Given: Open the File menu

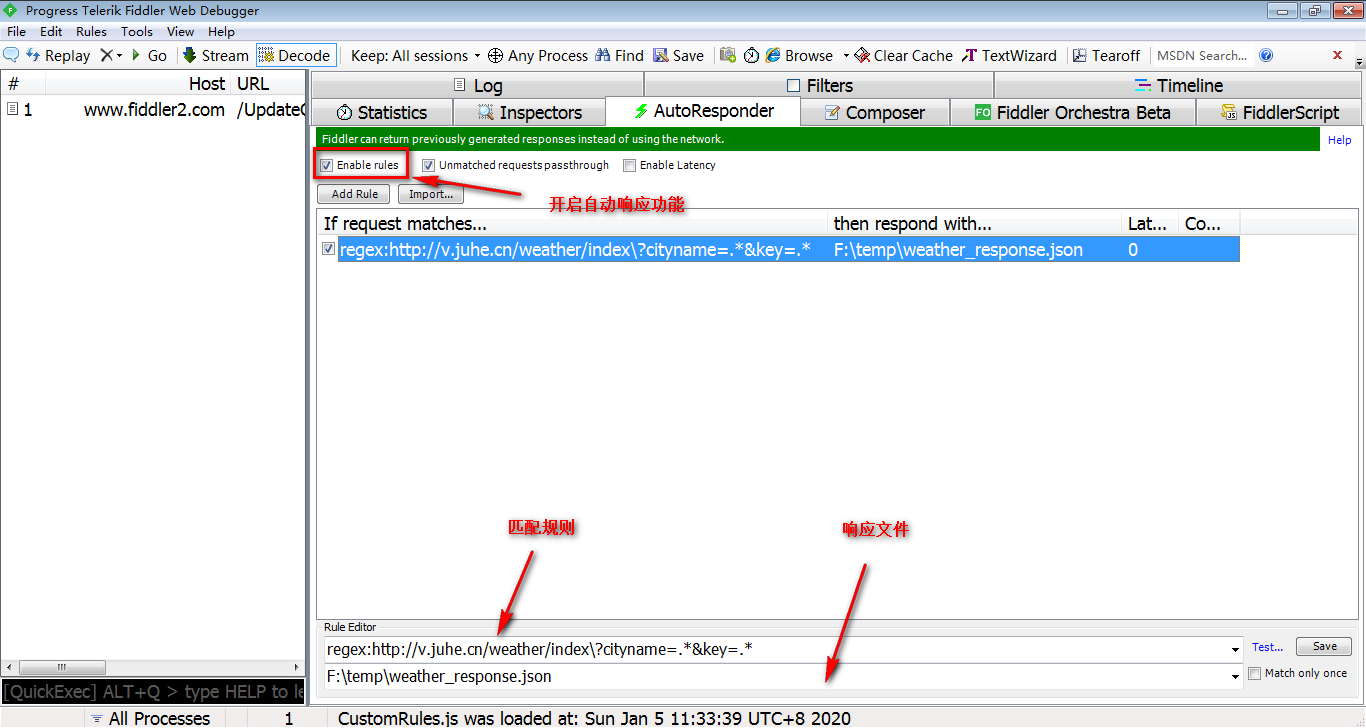Looking at the screenshot, I should pos(16,31).
